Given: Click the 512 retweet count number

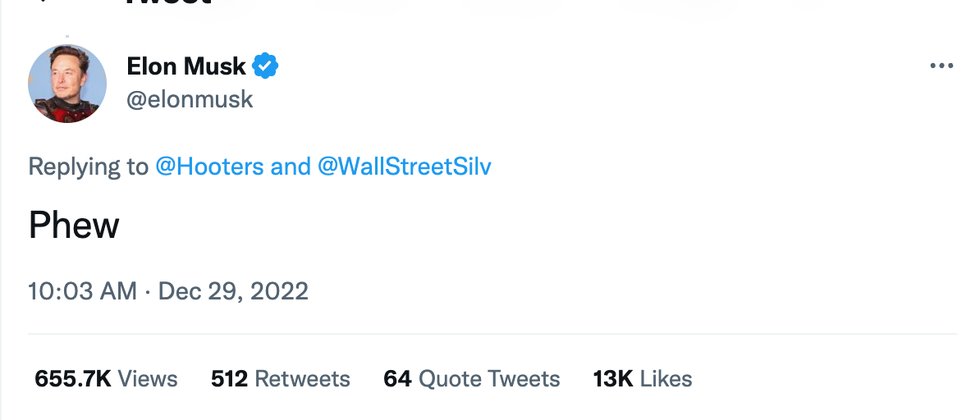Looking at the screenshot, I should [229, 379].
